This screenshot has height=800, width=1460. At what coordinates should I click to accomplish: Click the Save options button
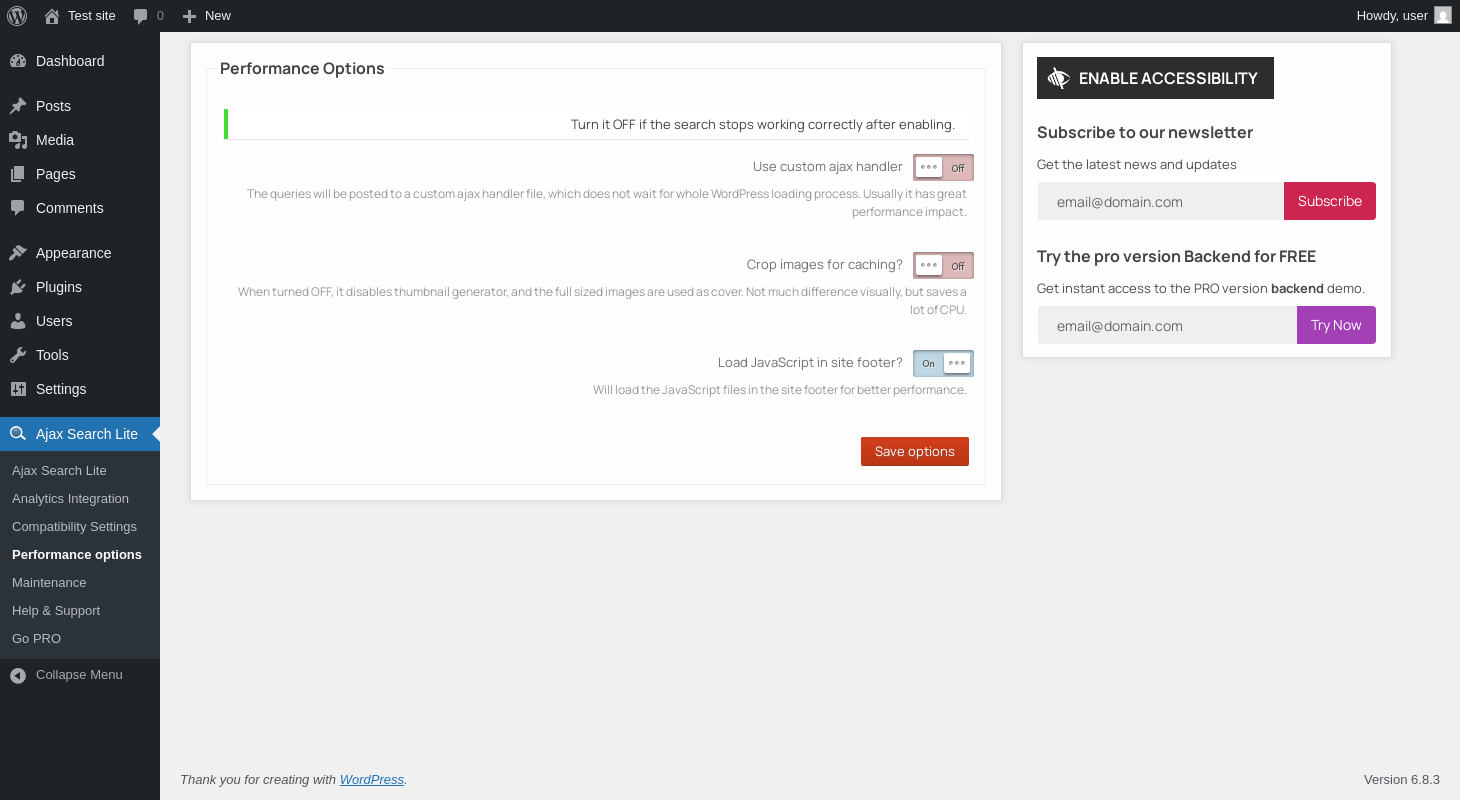tap(914, 451)
